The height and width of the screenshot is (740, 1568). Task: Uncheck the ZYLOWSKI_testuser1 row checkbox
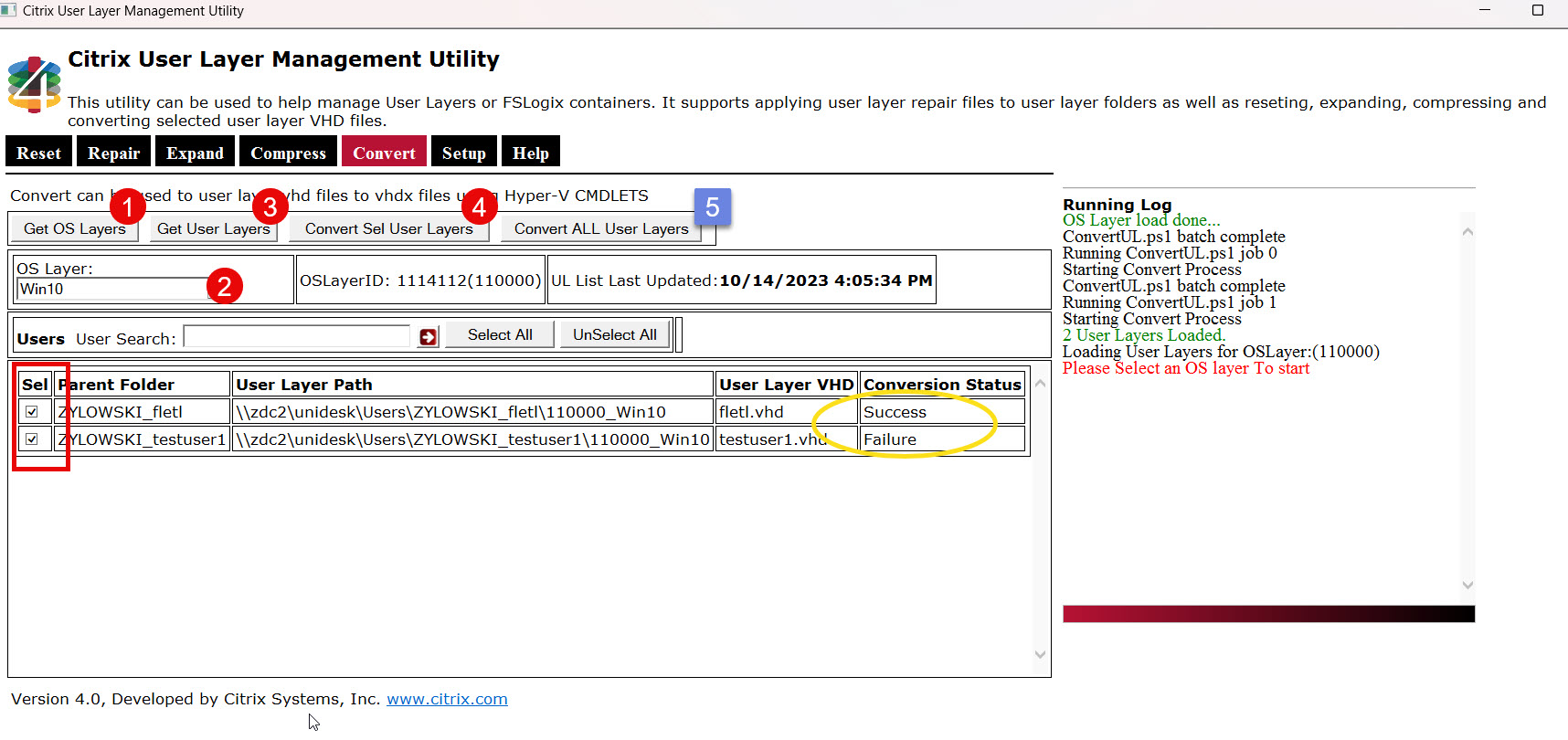32,439
